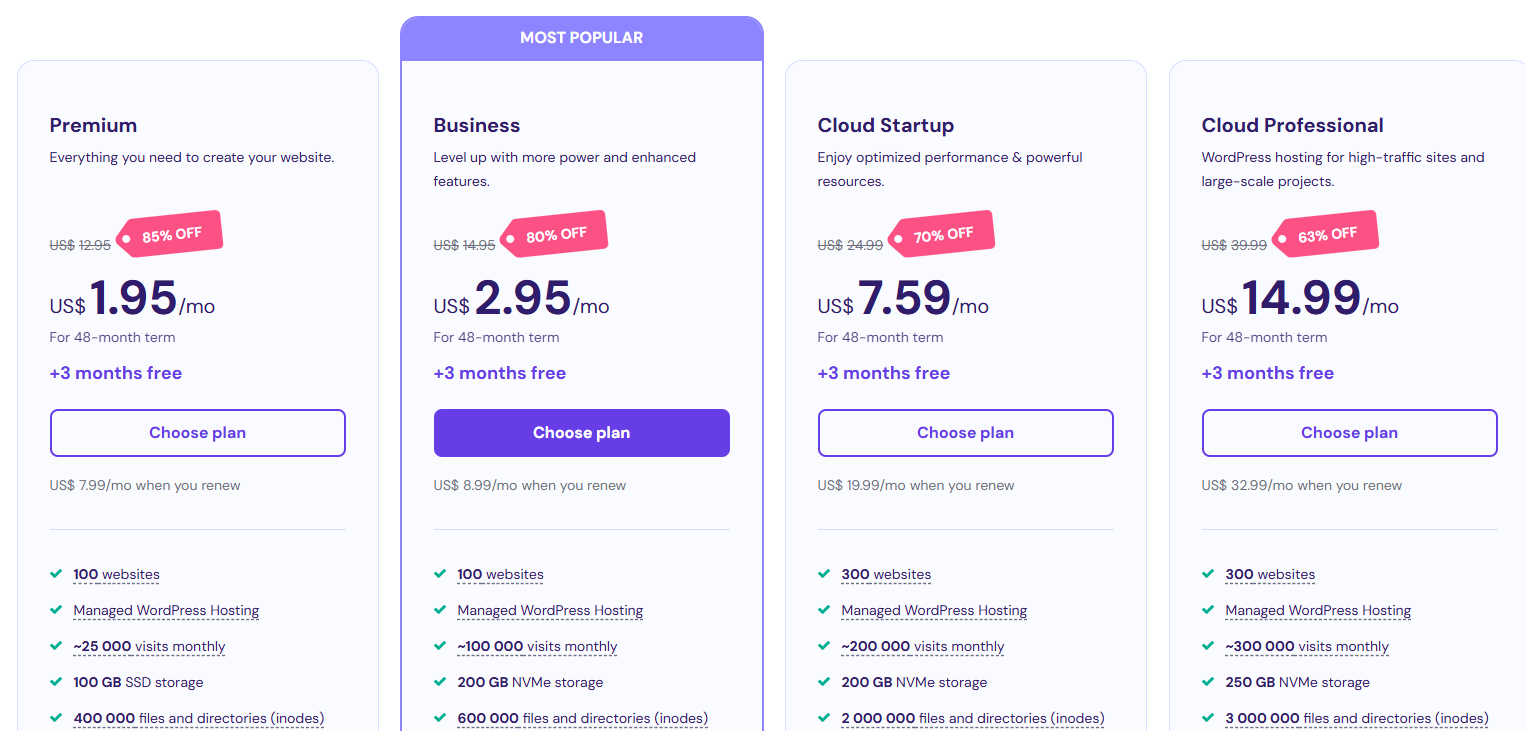The height and width of the screenshot is (731, 1525).
Task: Choose the Cloud Startup plan
Action: [965, 433]
